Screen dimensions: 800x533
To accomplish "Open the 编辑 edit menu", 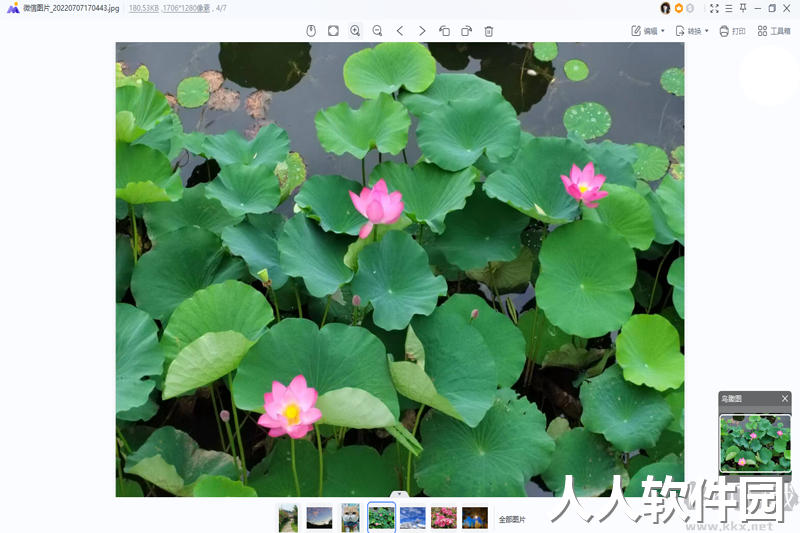I will click(648, 31).
